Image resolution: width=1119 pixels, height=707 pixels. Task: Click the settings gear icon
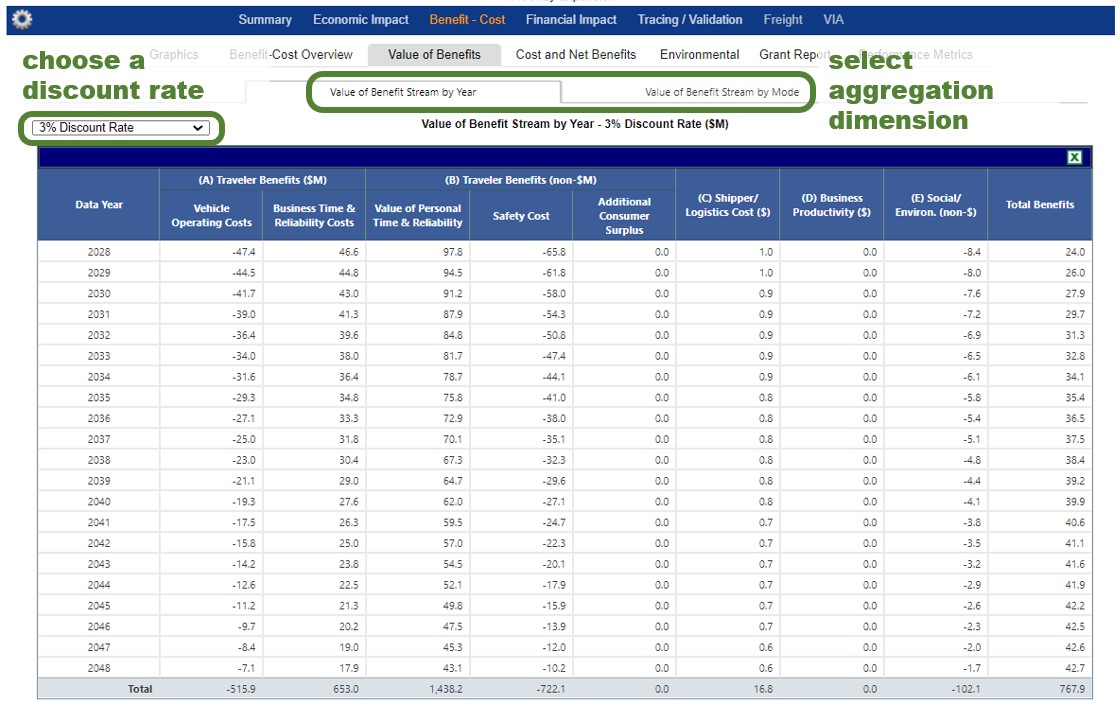(x=22, y=19)
